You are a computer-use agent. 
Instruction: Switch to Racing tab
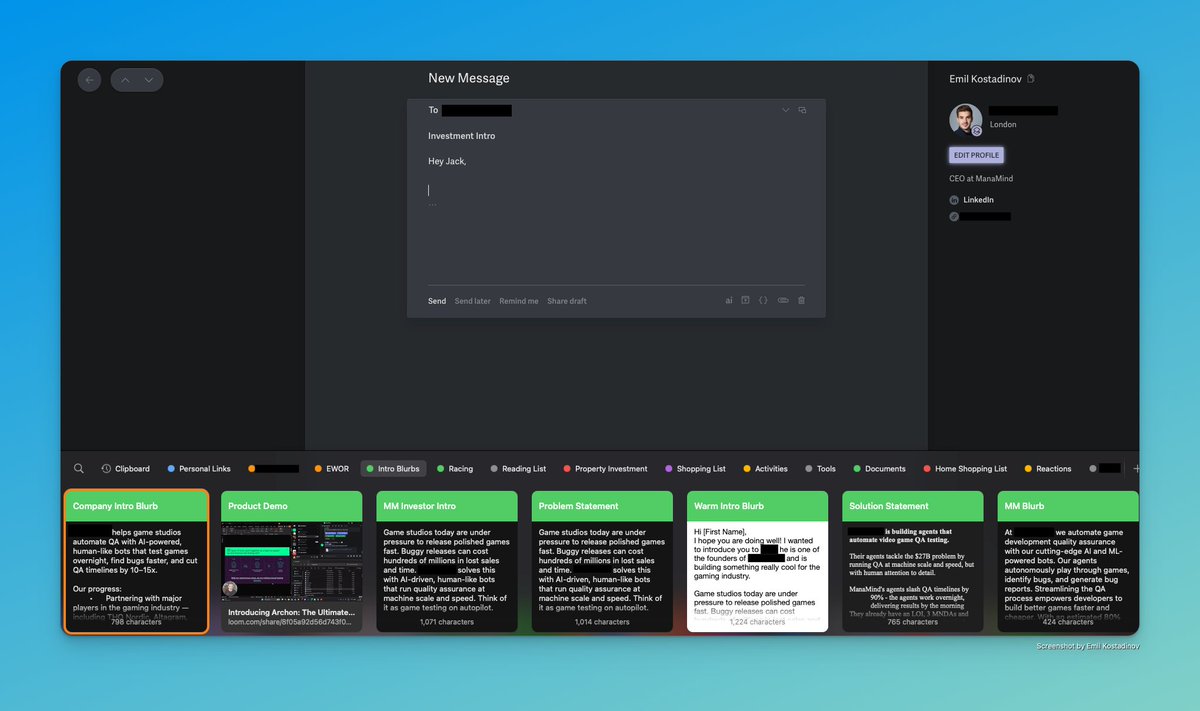[455, 468]
